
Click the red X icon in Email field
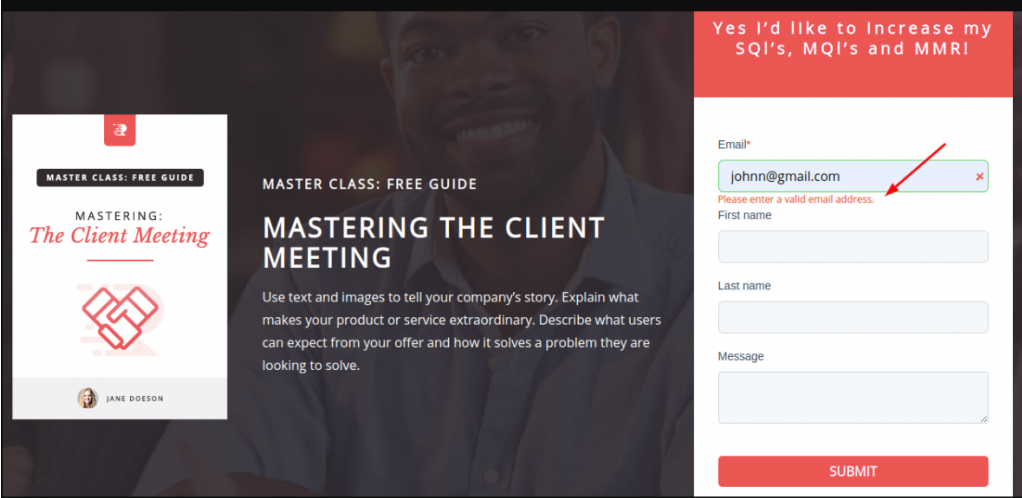point(979,177)
